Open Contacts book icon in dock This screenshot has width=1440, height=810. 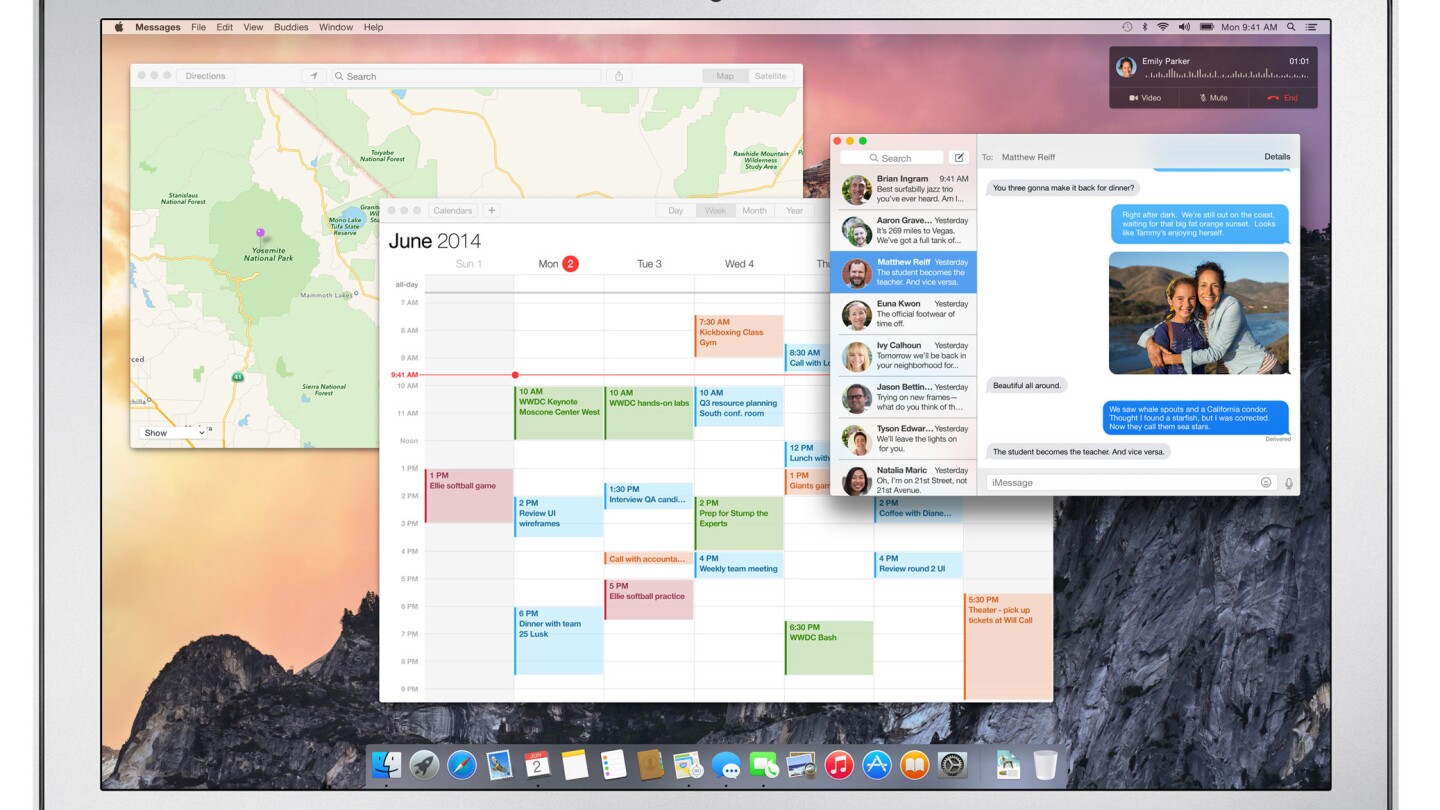coord(650,765)
